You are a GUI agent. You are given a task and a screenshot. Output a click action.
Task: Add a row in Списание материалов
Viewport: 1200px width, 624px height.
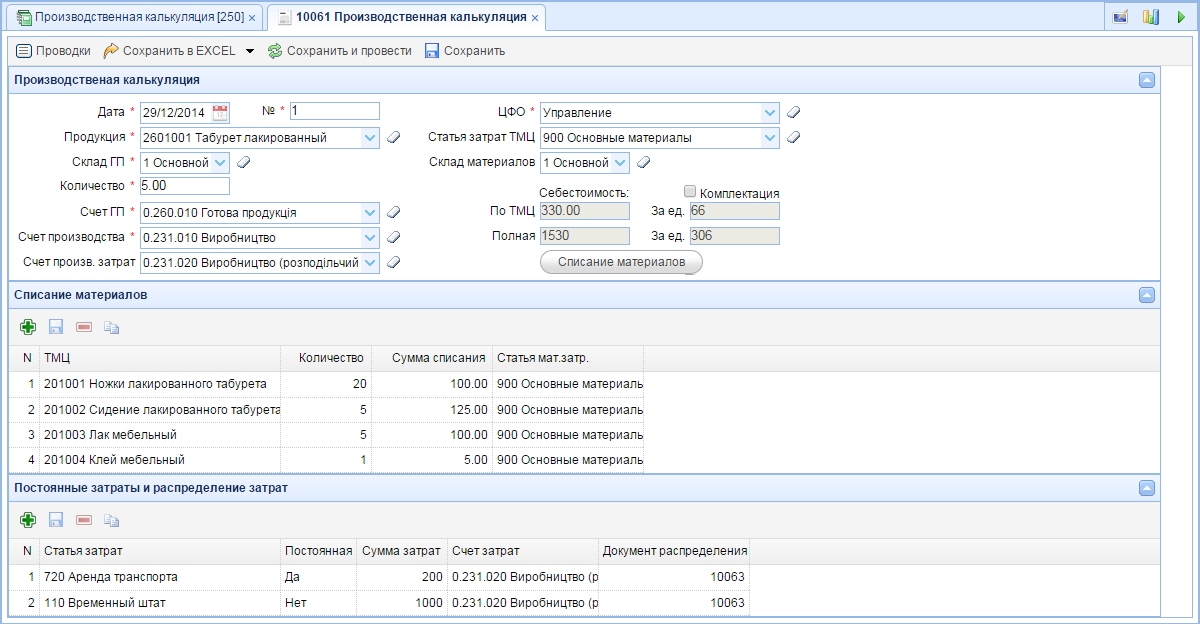pos(28,327)
